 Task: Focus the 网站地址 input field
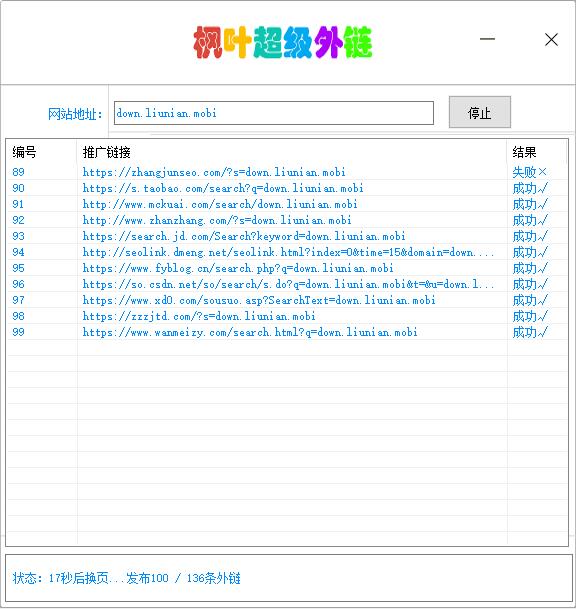[273, 113]
